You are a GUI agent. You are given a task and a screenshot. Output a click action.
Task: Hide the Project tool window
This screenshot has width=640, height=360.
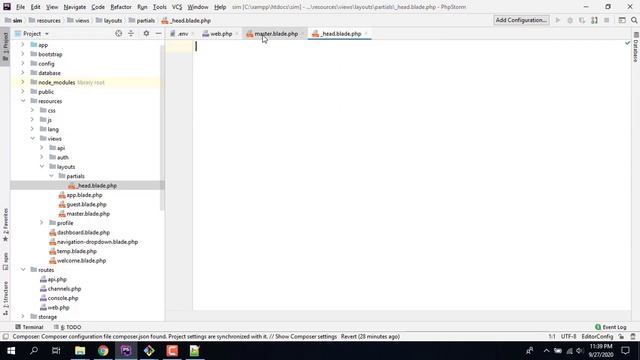[x=158, y=33]
